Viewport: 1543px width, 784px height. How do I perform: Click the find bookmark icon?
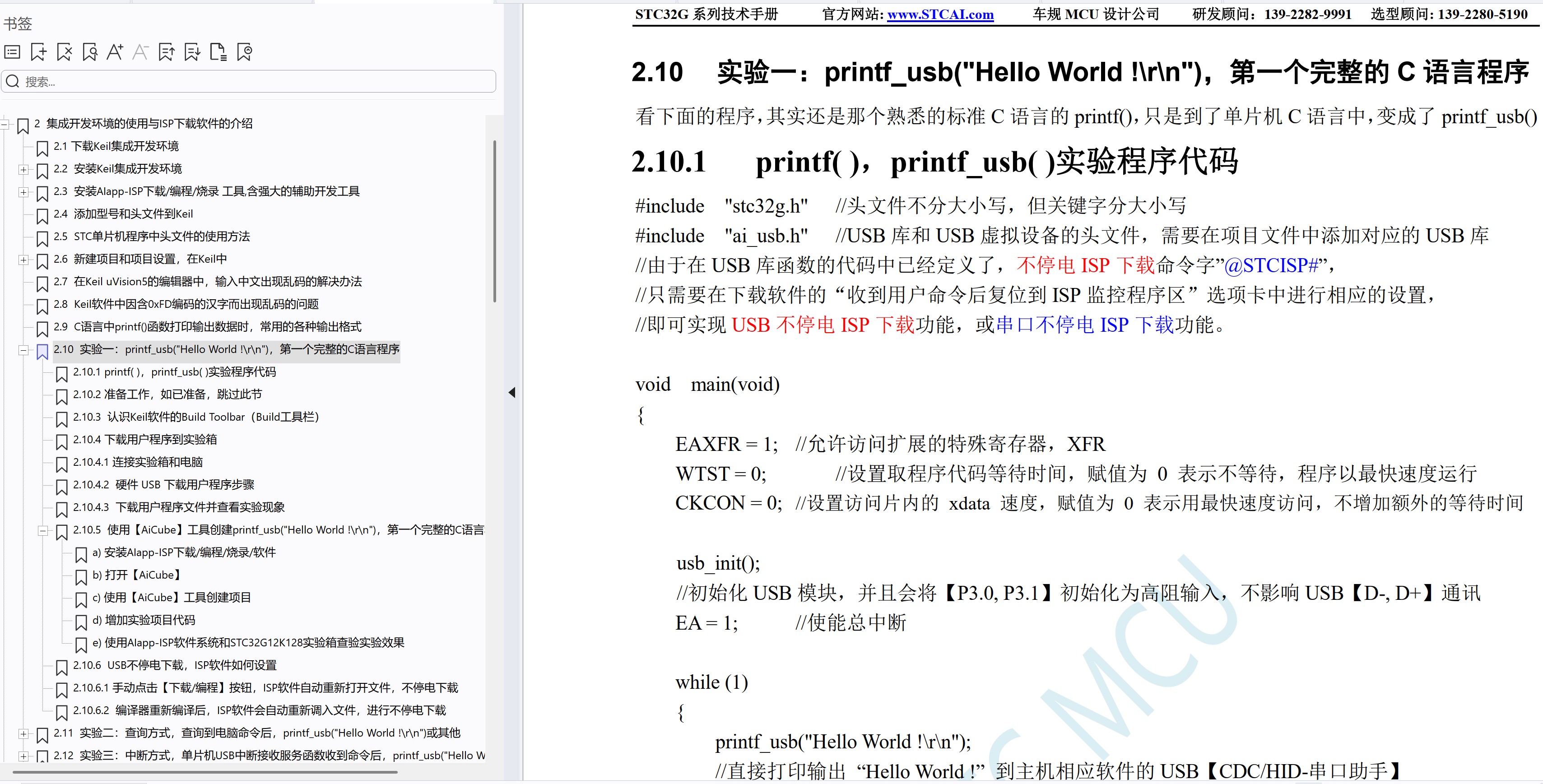(90, 52)
